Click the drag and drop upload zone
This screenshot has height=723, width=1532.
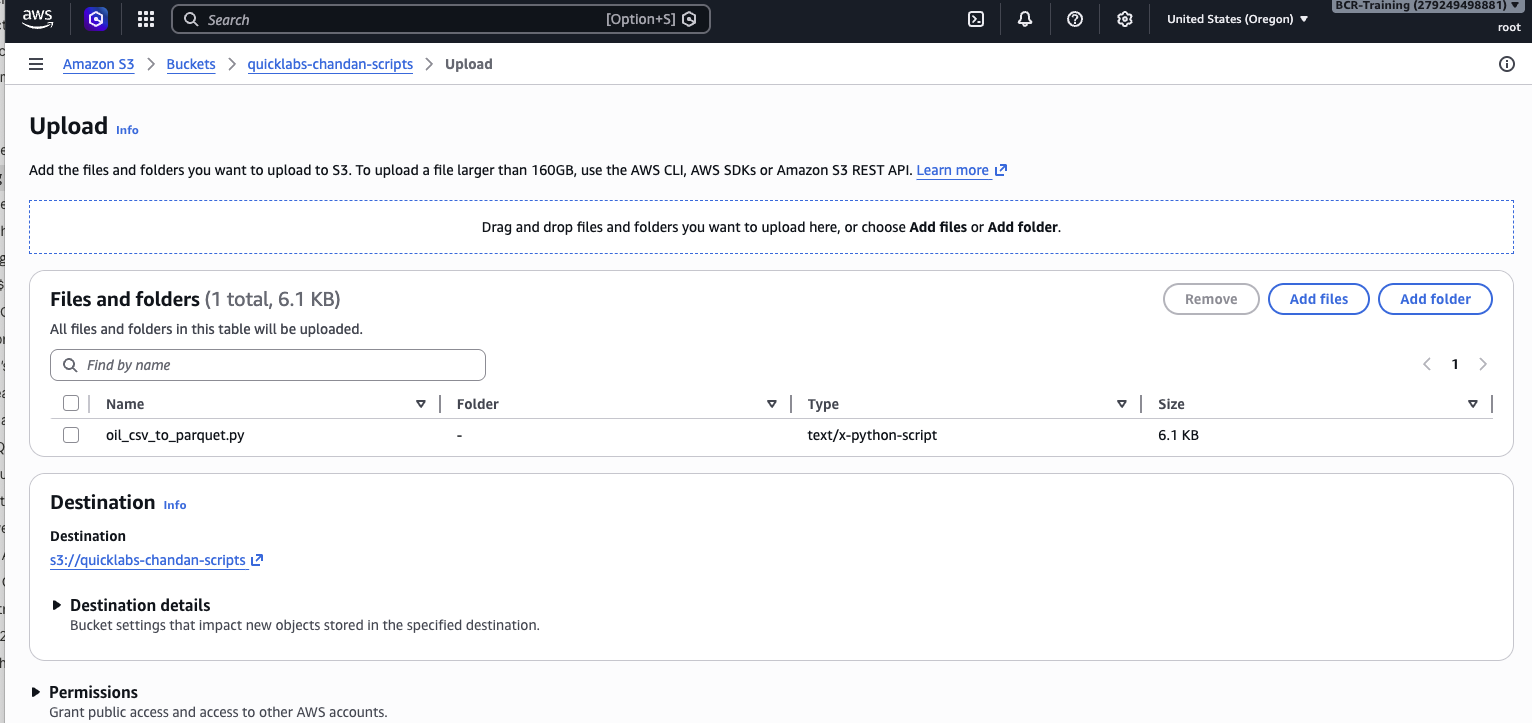[771, 227]
